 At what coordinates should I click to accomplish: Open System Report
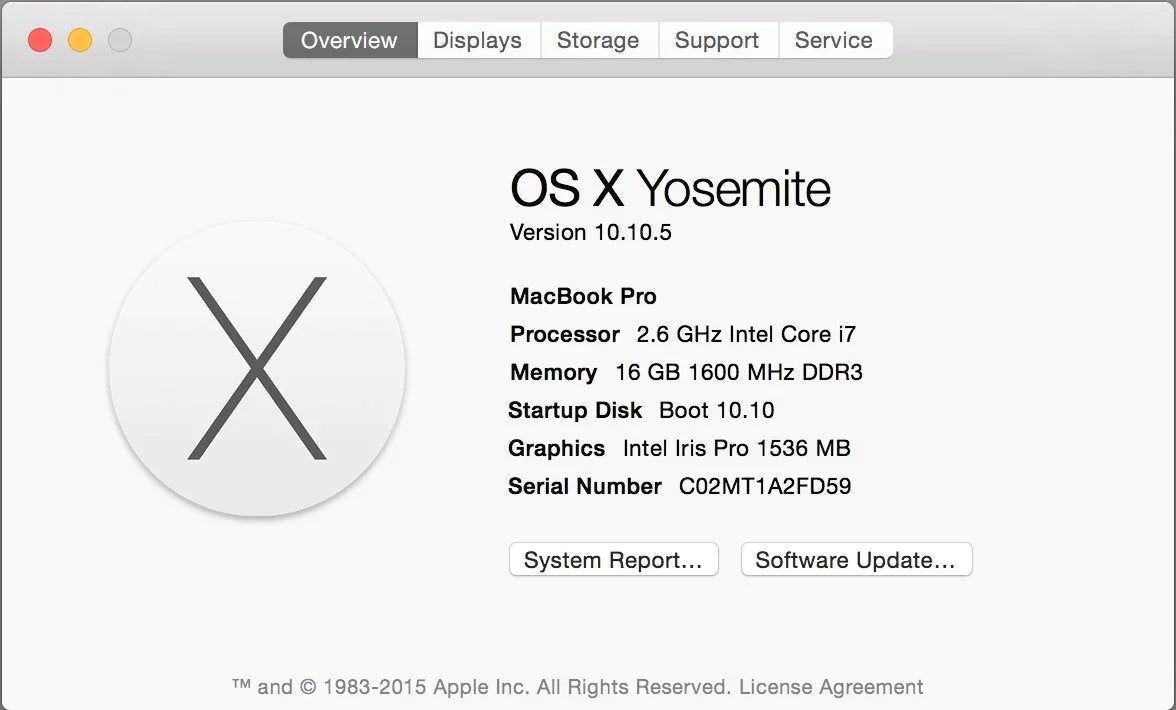tap(613, 559)
